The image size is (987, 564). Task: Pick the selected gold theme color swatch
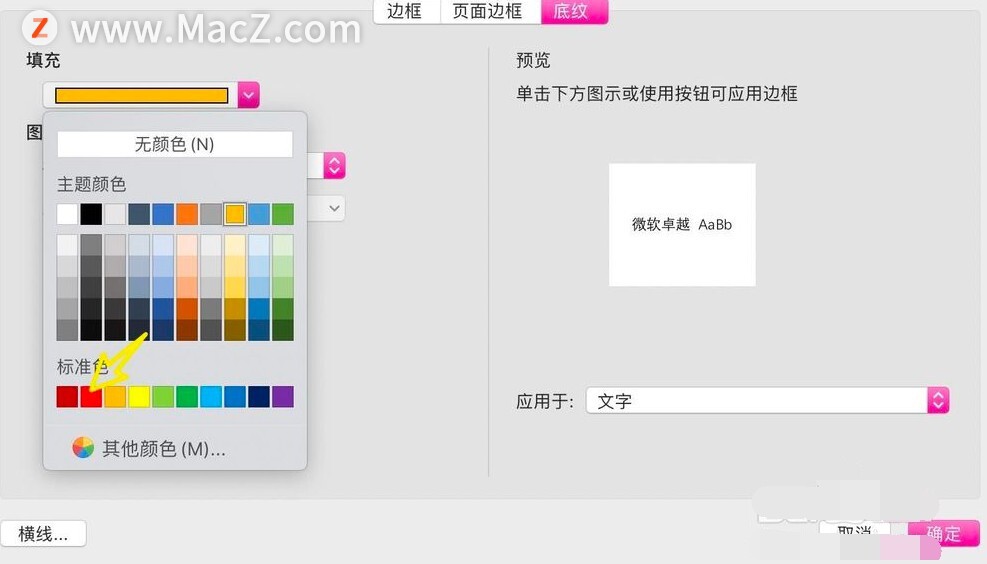[x=235, y=214]
